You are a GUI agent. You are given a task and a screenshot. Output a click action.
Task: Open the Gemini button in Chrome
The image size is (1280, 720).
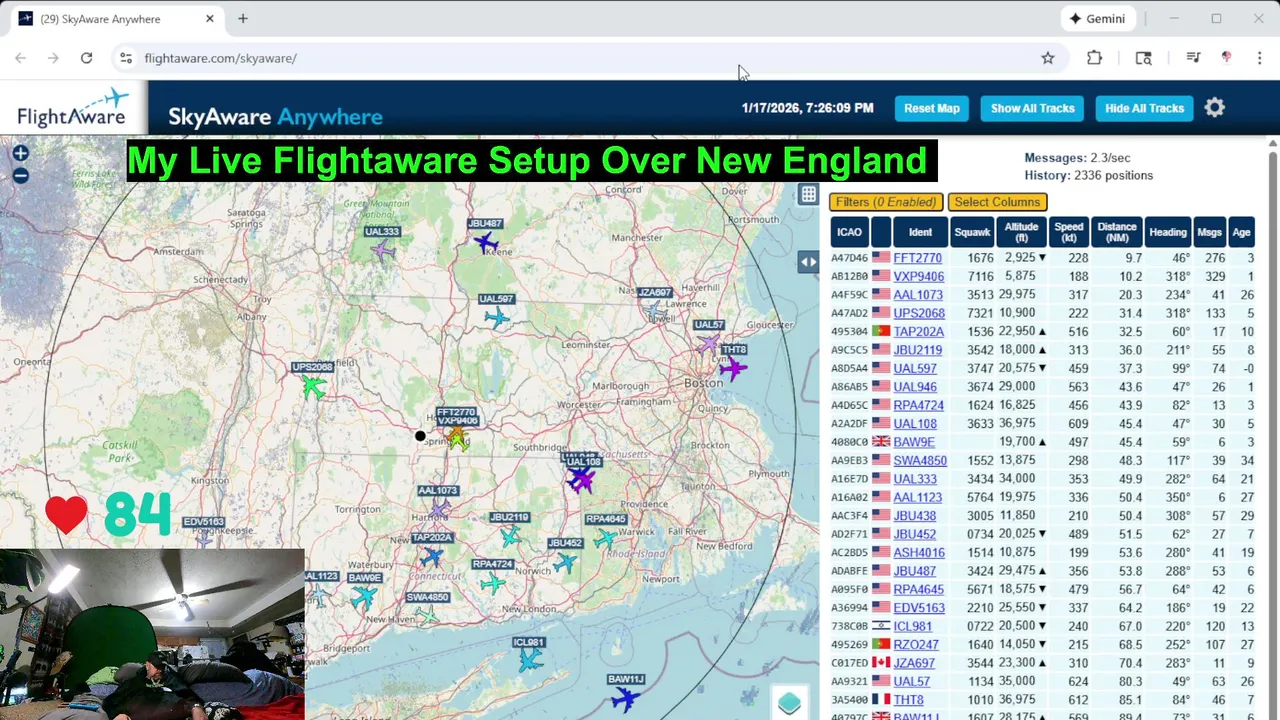point(1098,18)
